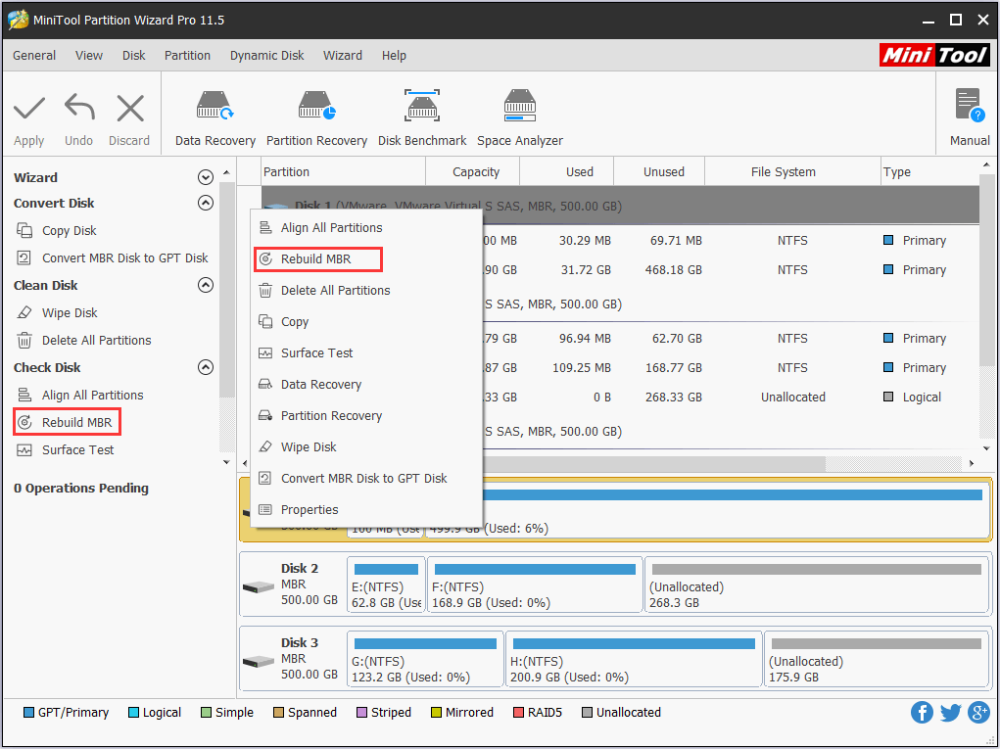1000x749 pixels.
Task: Select Data Recovery in context menu
Action: tap(366, 384)
